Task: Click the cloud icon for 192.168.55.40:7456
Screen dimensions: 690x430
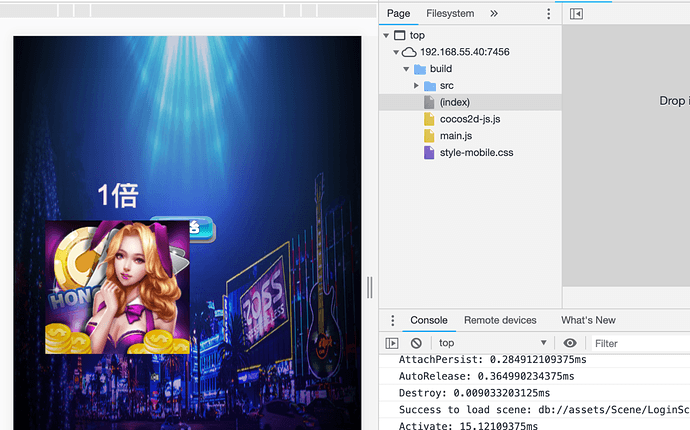Action: (x=409, y=52)
